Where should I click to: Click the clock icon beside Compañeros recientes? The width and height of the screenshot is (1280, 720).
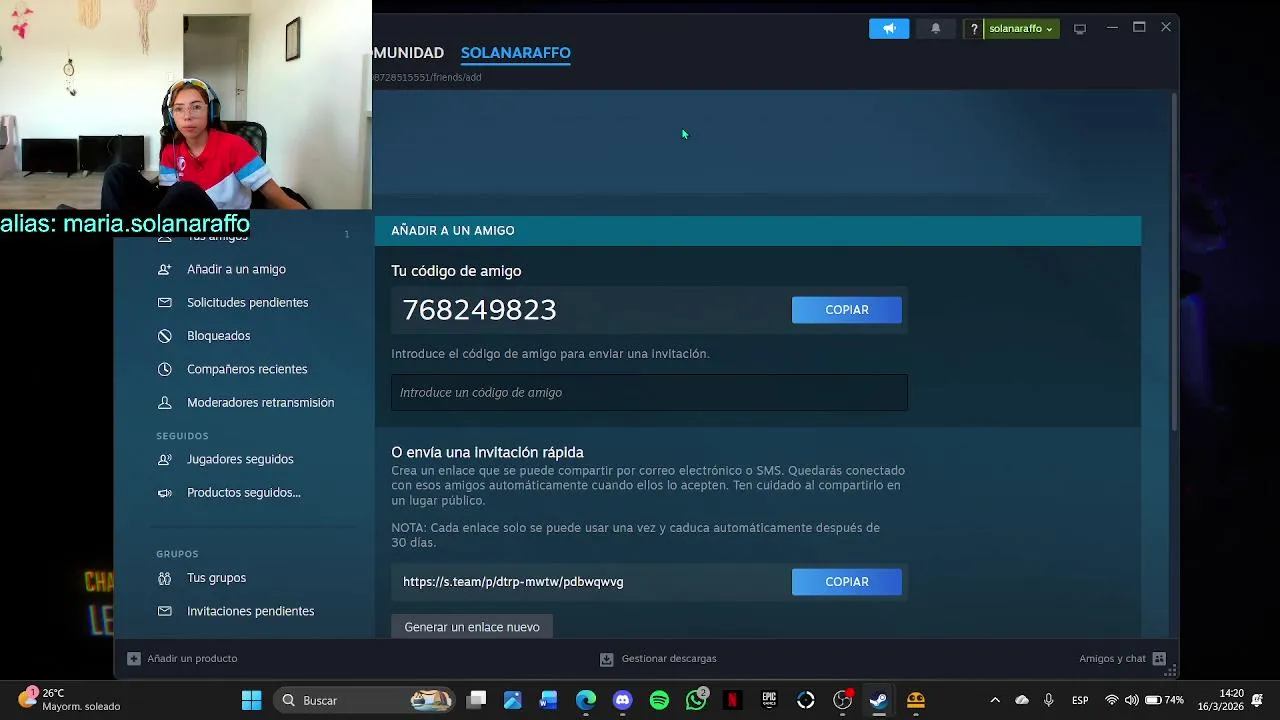tap(165, 369)
